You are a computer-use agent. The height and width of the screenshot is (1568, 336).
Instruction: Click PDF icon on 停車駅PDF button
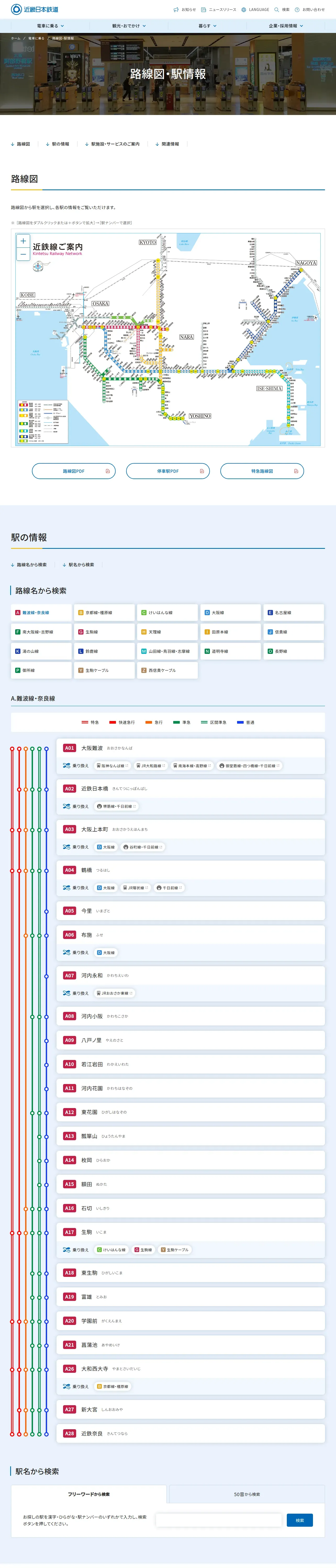[x=202, y=471]
